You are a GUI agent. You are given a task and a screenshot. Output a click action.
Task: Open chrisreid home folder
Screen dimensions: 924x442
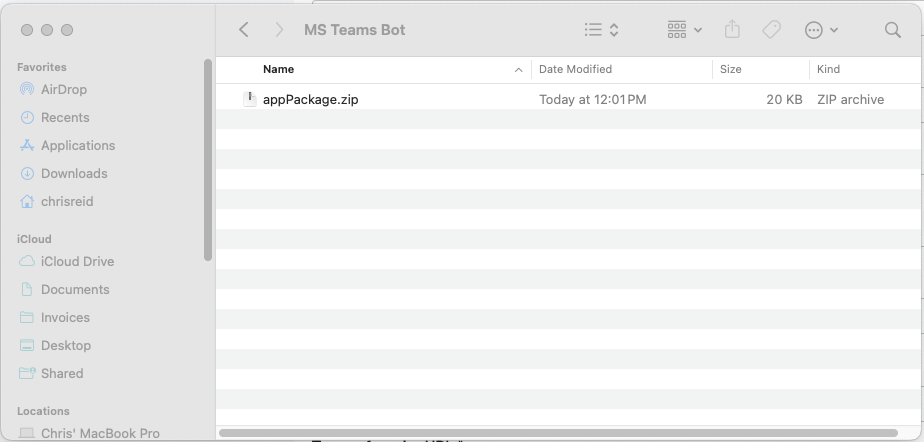[x=67, y=202]
